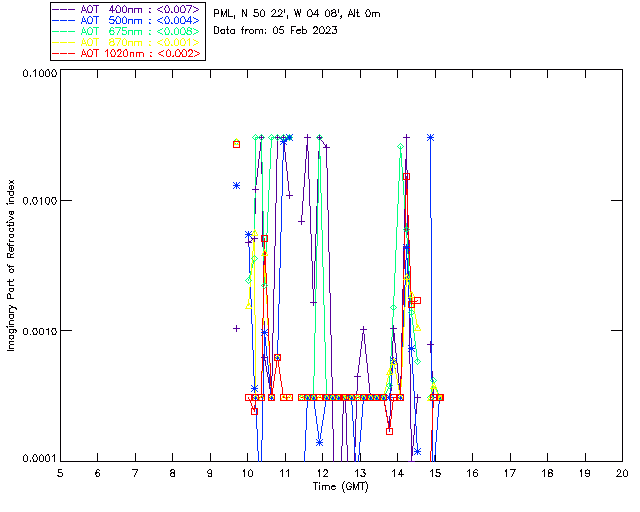Click the lone blue asterisk marker near 15:00 at top
The height and width of the screenshot is (512, 640).
430,138
